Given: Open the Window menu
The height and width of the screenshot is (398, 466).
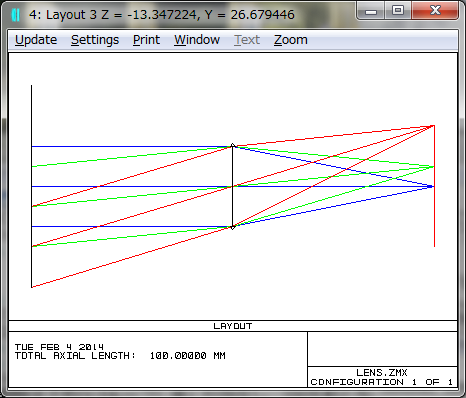Looking at the screenshot, I should tap(197, 40).
